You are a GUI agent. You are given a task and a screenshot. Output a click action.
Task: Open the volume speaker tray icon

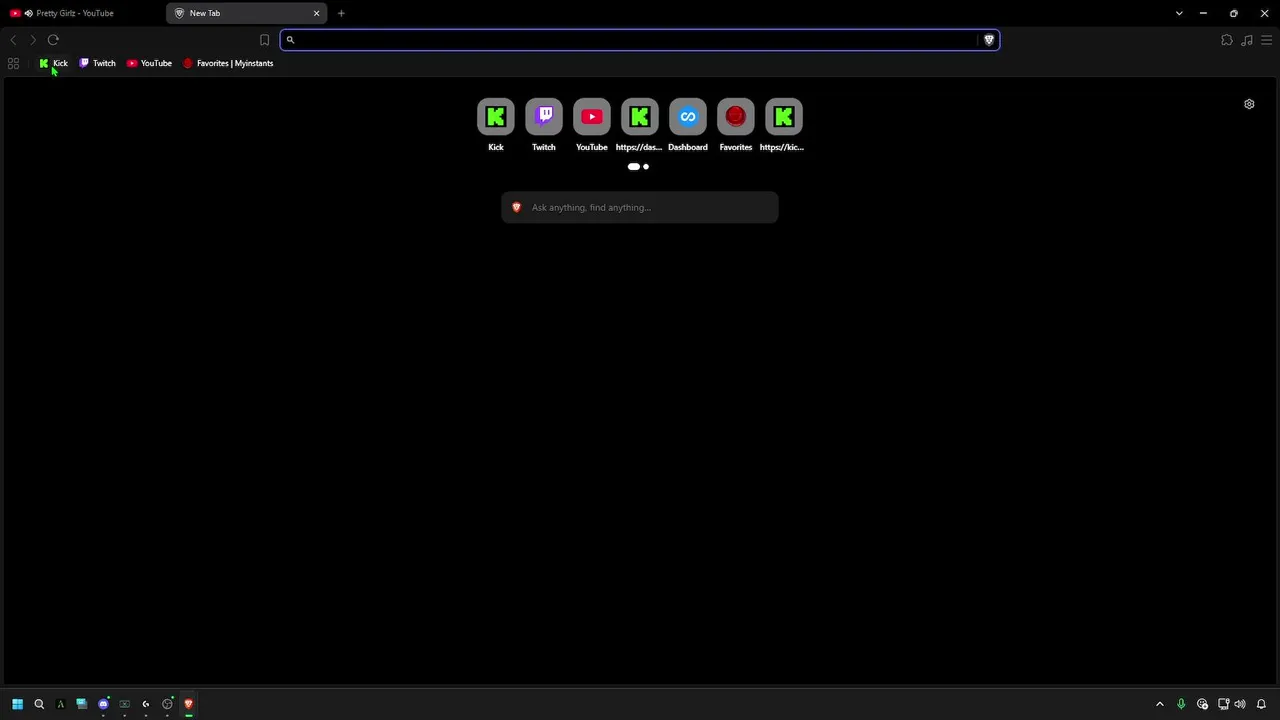1240,704
